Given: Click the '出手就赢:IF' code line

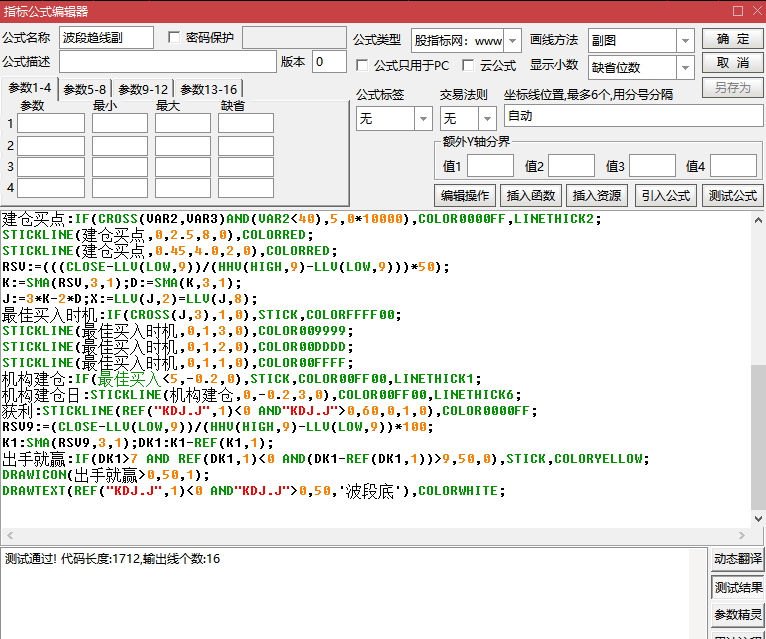Looking at the screenshot, I should 326,459.
